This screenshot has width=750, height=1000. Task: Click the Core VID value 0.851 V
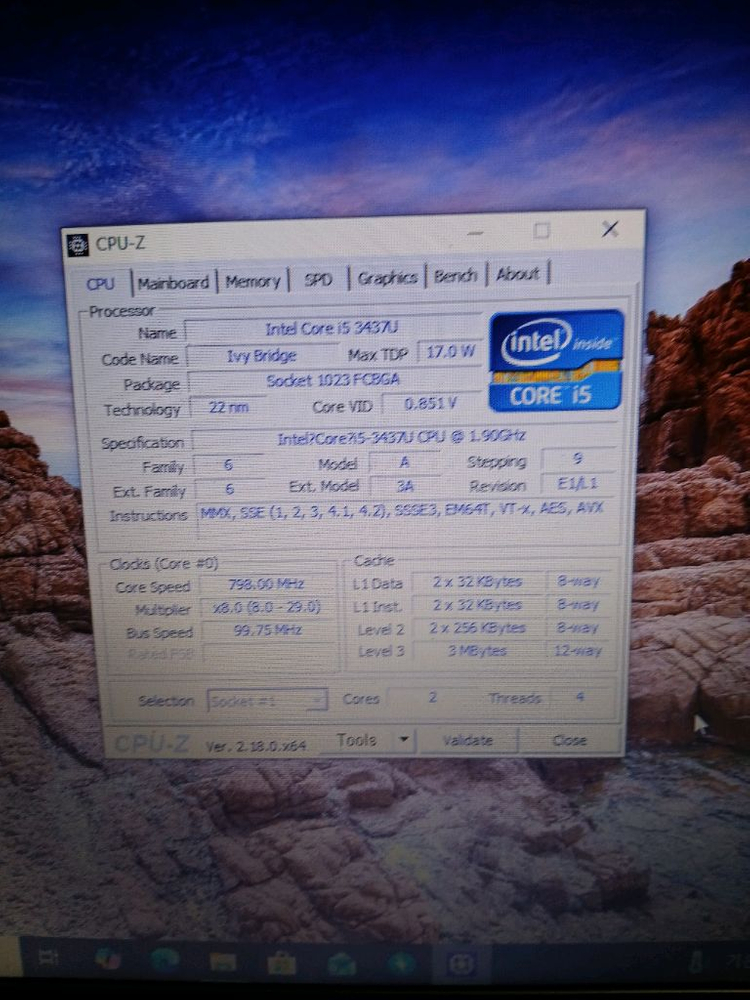click(x=431, y=404)
